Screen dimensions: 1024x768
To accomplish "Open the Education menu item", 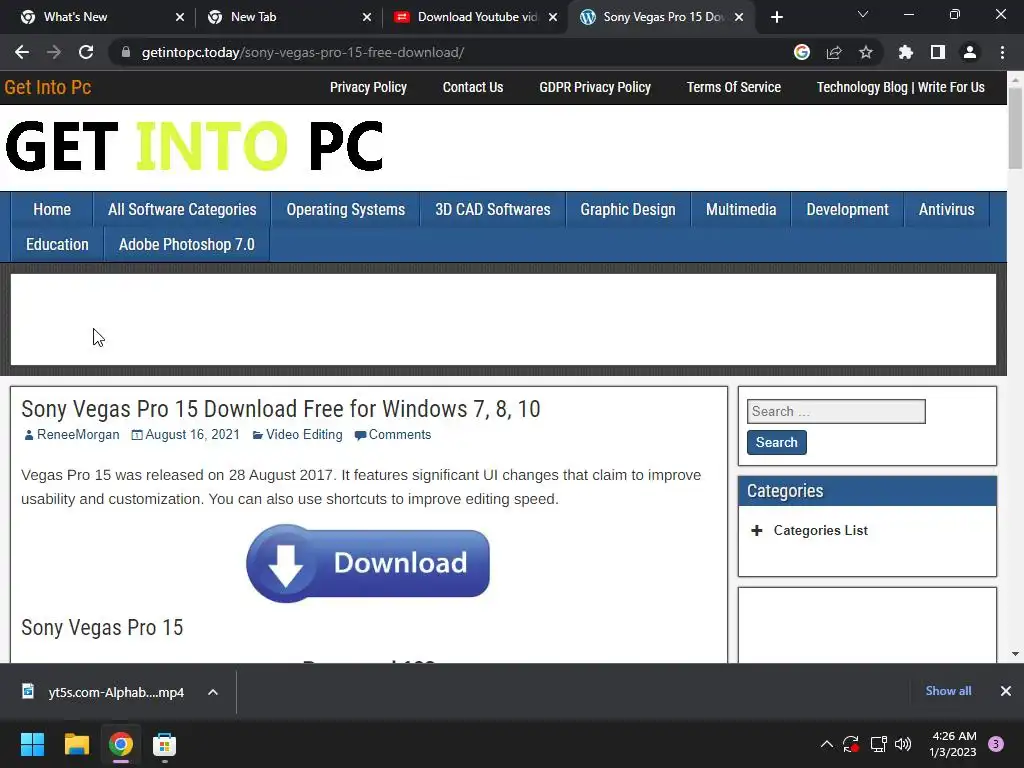I will click(57, 244).
